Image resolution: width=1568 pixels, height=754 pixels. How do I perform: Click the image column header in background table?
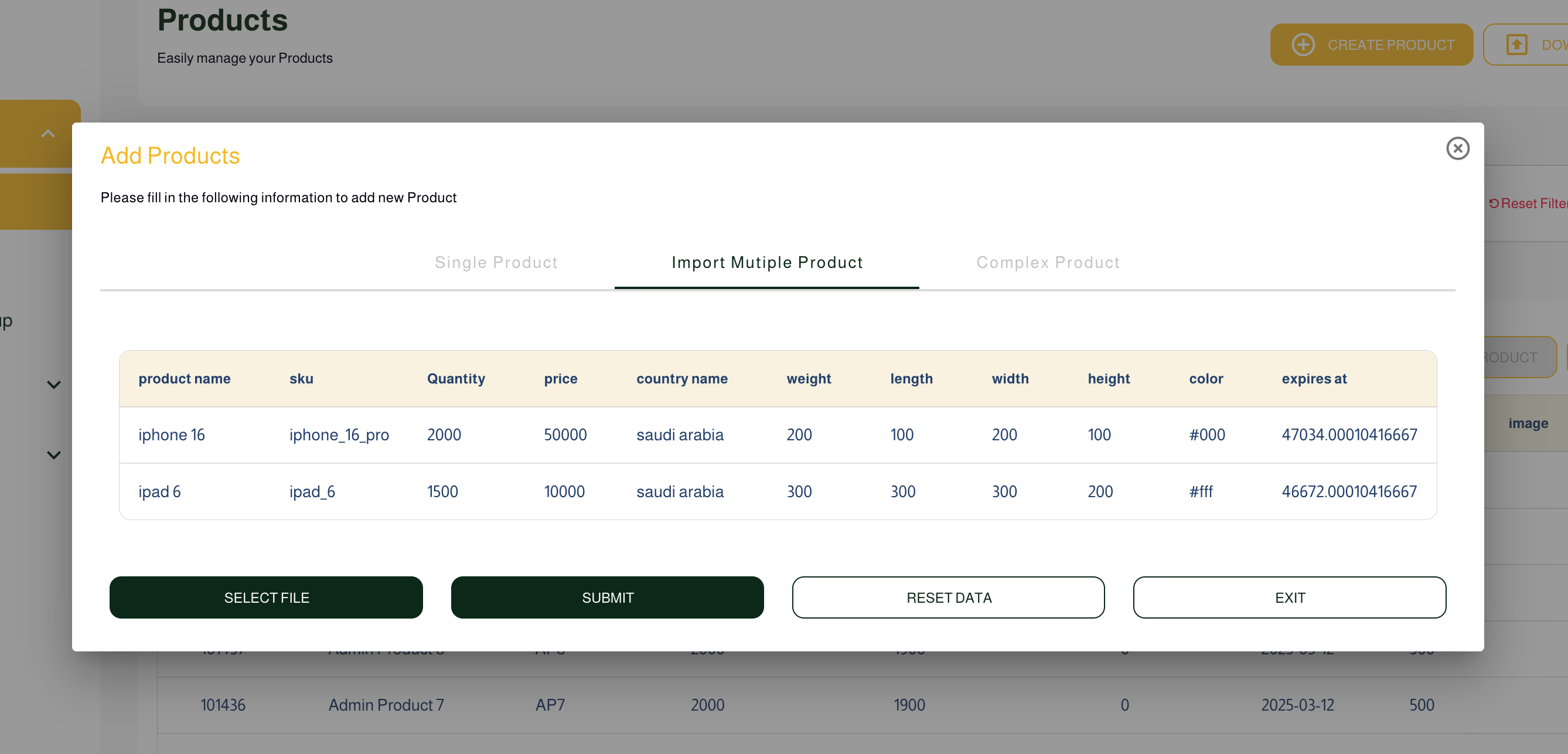pos(1528,423)
